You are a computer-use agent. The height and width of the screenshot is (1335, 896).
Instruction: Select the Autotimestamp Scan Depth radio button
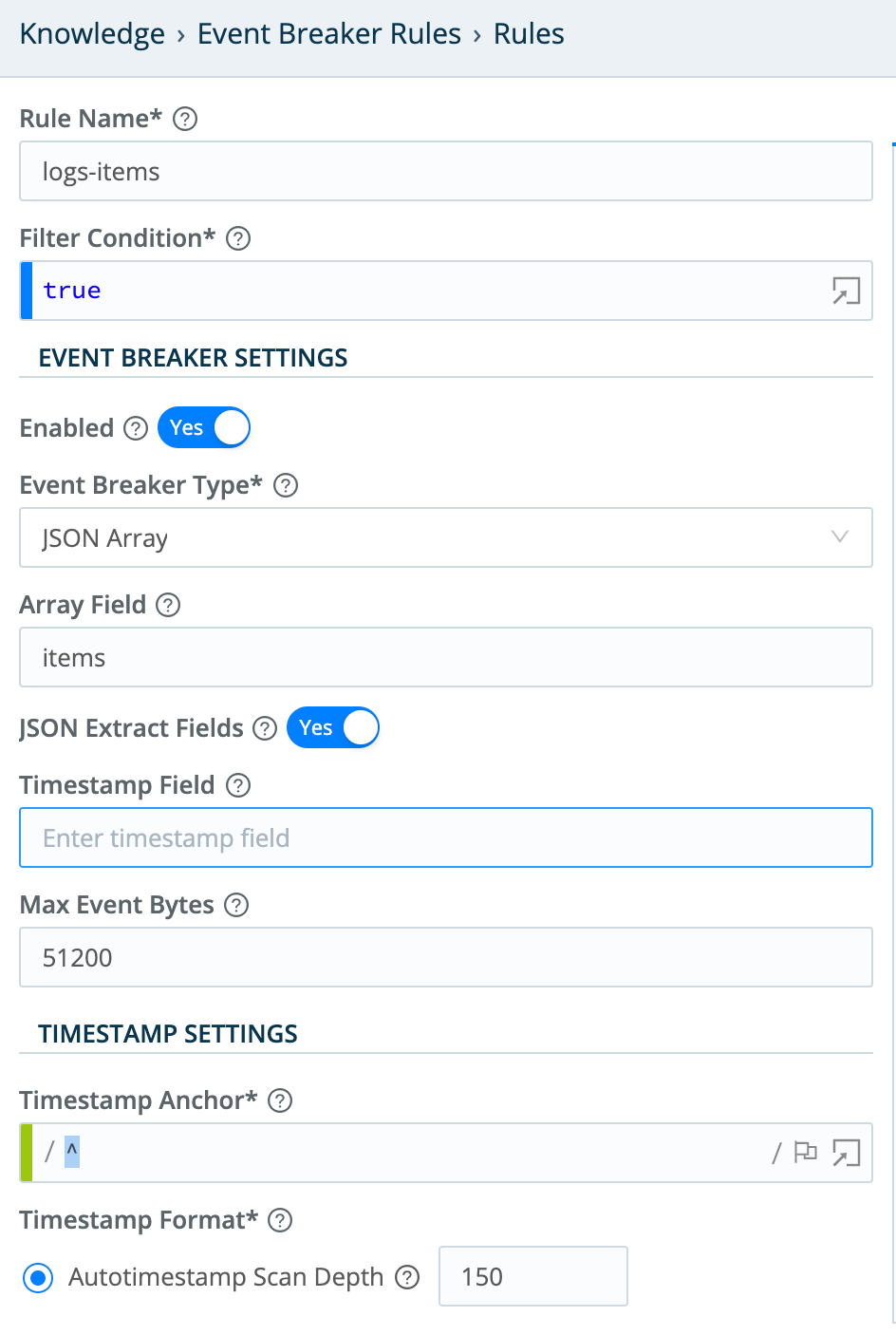37,1278
